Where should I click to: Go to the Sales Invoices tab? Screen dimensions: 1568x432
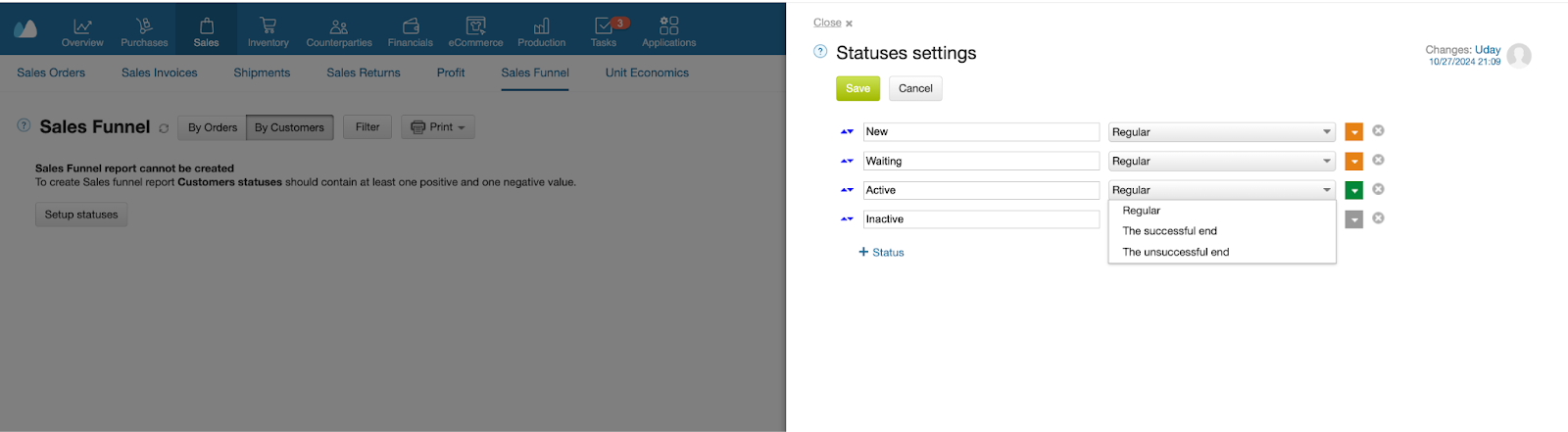[x=160, y=72]
